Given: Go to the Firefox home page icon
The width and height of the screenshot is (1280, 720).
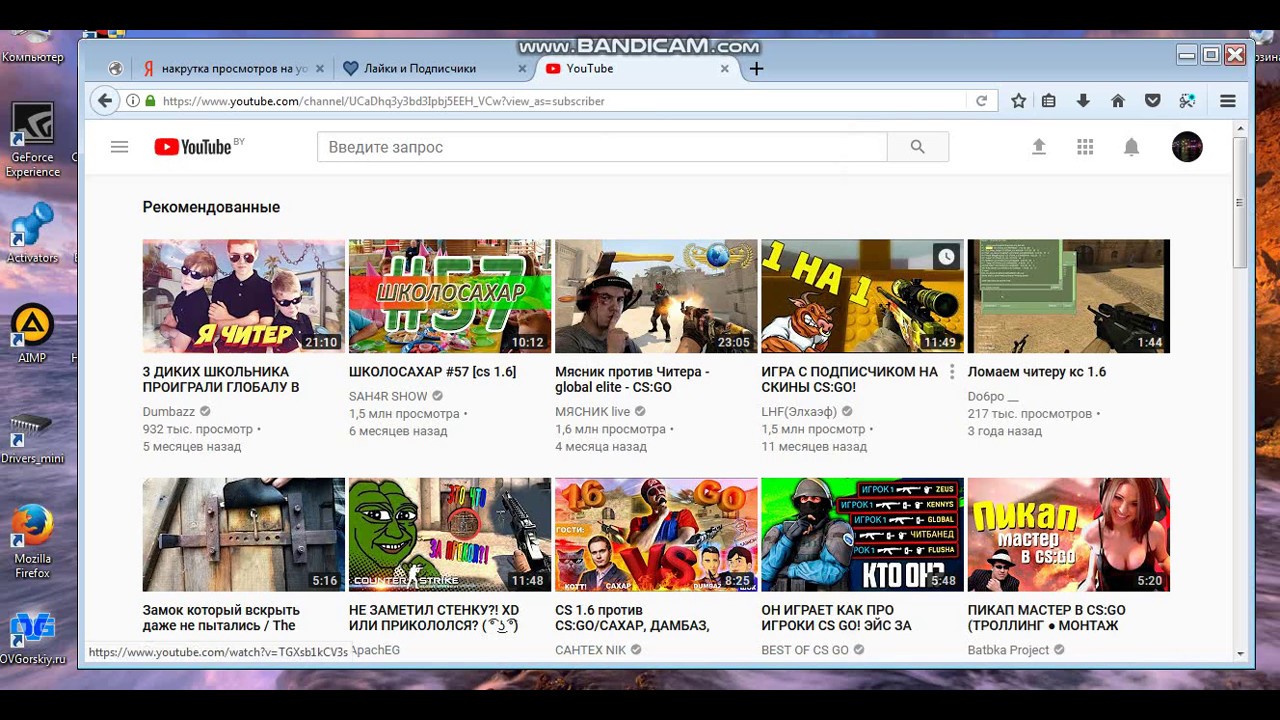Looking at the screenshot, I should (x=1118, y=100).
